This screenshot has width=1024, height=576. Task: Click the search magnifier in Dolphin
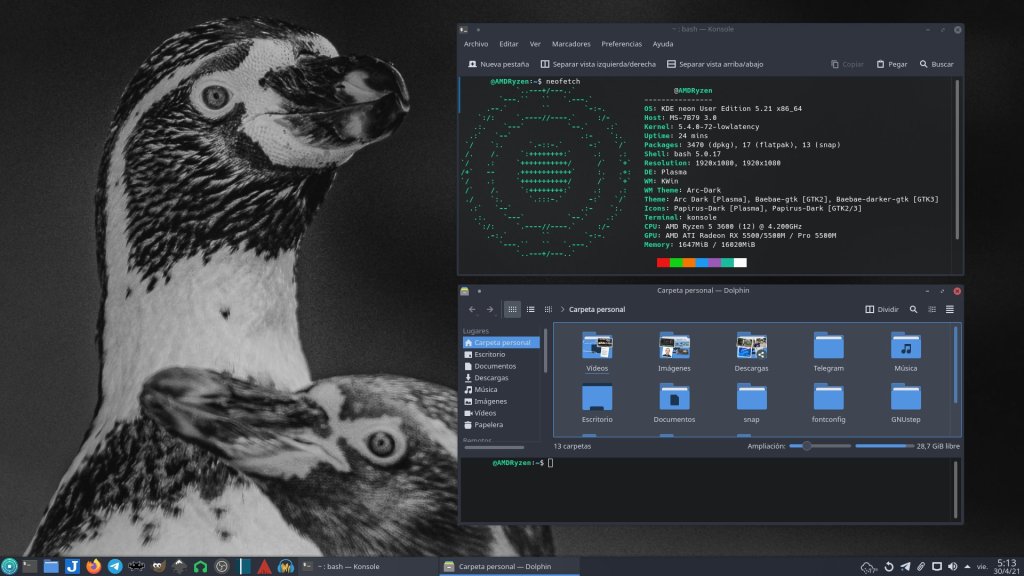[x=913, y=310]
